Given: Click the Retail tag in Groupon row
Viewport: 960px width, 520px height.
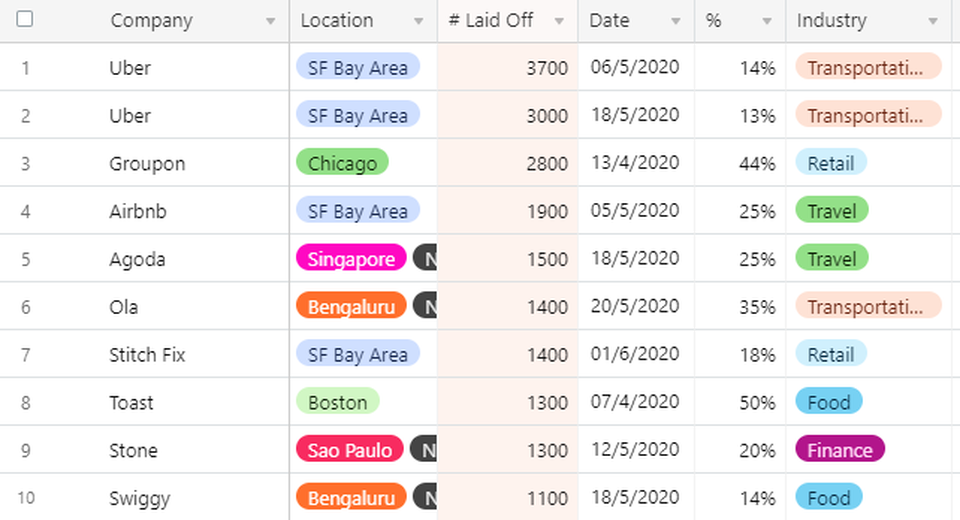Looking at the screenshot, I should pyautogui.click(x=831, y=162).
